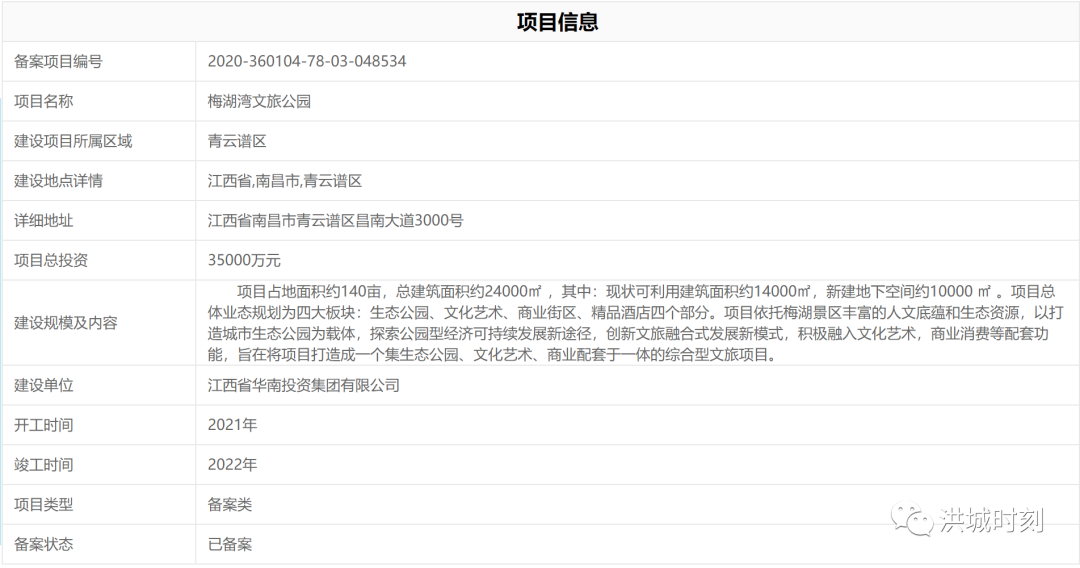
Task: Select the 建设单位 label cell
Action: (43, 385)
